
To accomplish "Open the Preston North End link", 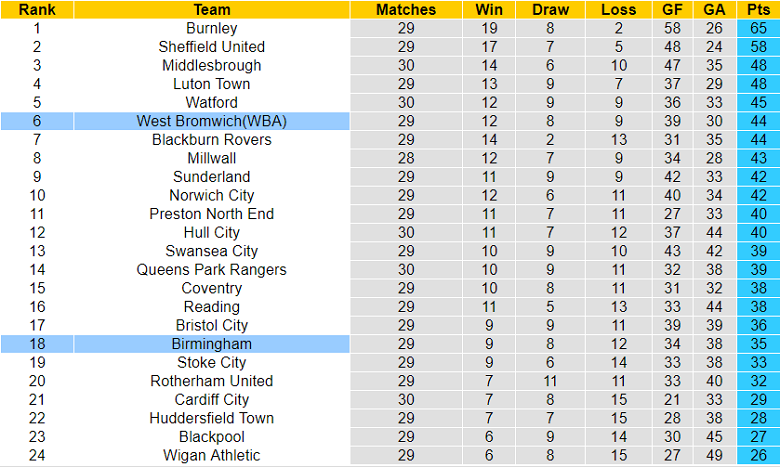I will (211, 214).
